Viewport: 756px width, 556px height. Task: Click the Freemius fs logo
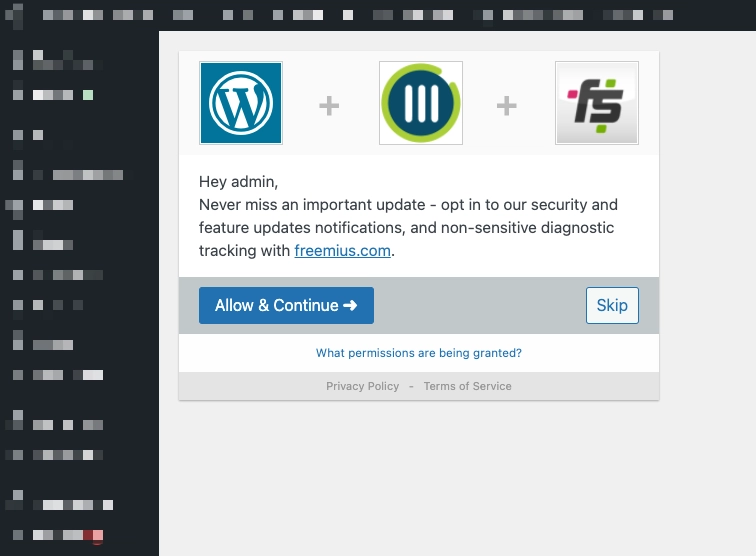pyautogui.click(x=596, y=103)
